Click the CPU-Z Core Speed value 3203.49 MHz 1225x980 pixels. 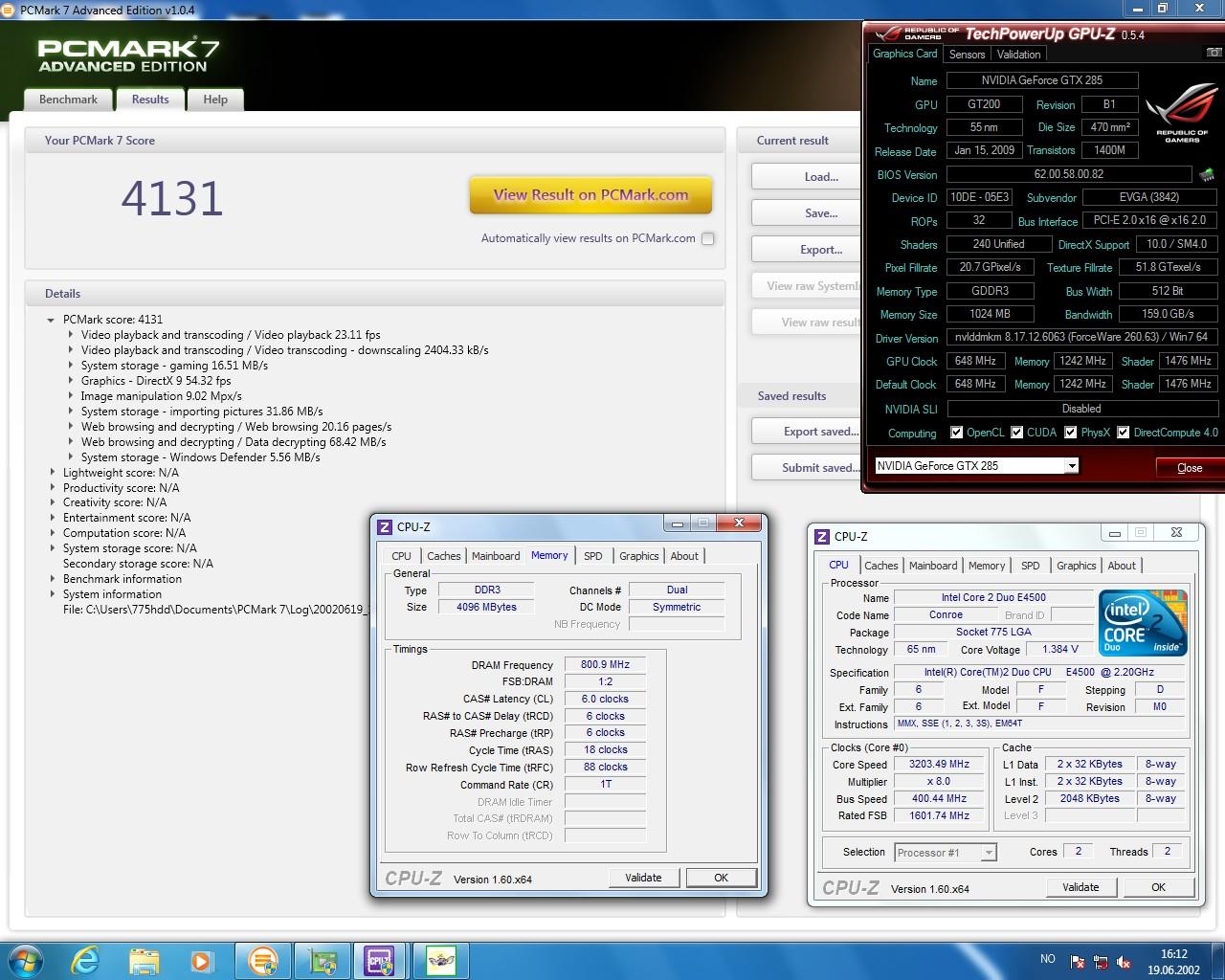pyautogui.click(x=939, y=765)
